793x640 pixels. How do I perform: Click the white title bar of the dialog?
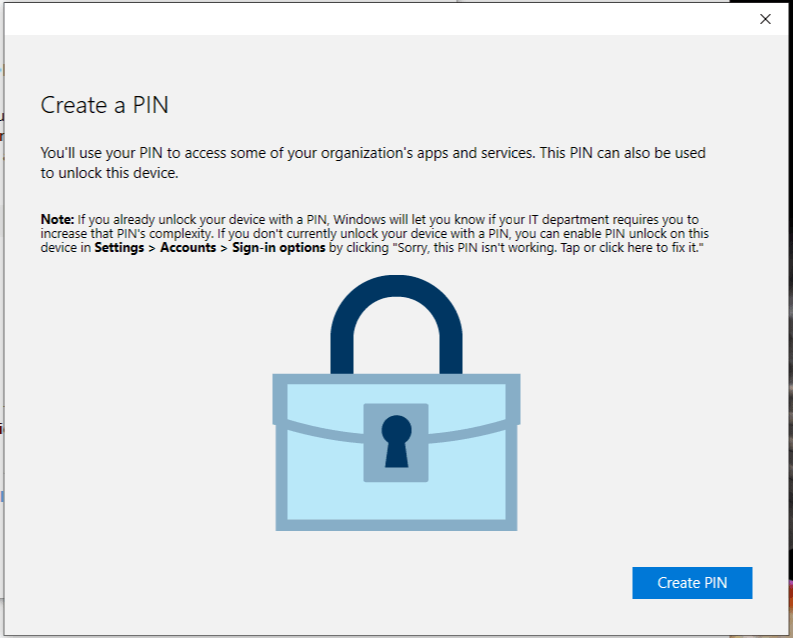pos(379,19)
